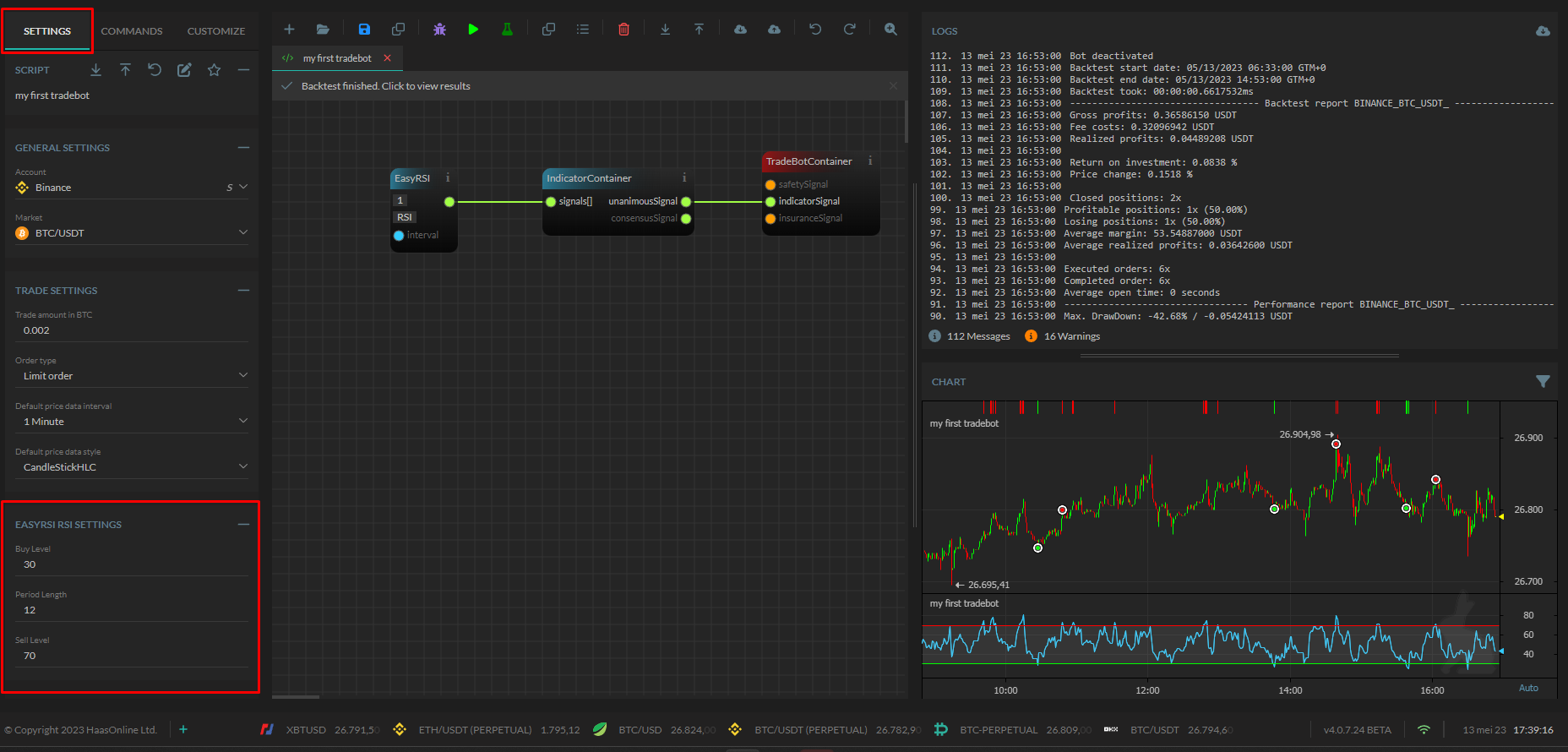Viewport: 1568px width, 752px height.
Task: Click the duplicate icon right of save
Action: pos(399,30)
